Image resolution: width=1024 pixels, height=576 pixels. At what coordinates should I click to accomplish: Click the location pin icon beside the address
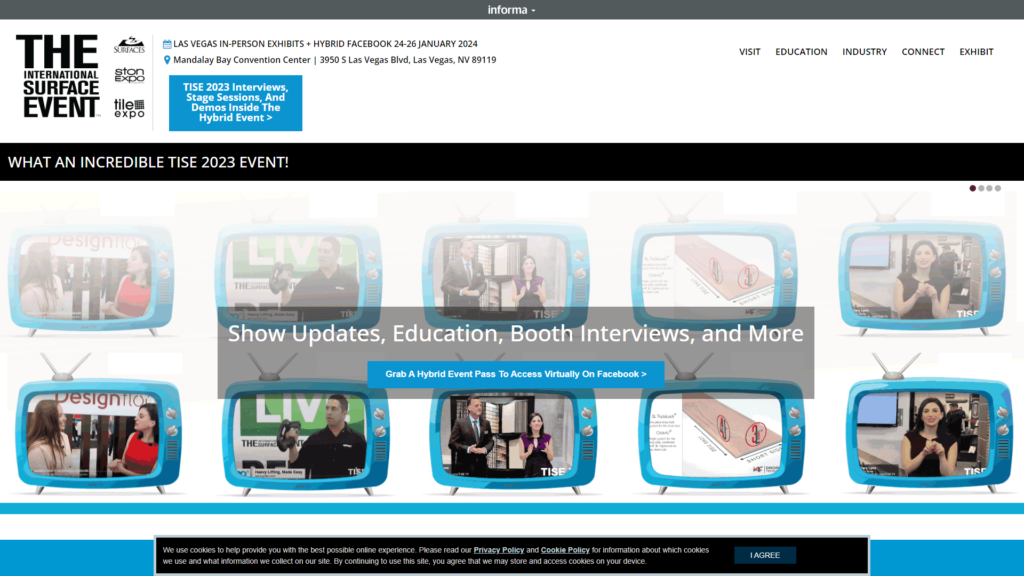click(x=167, y=60)
